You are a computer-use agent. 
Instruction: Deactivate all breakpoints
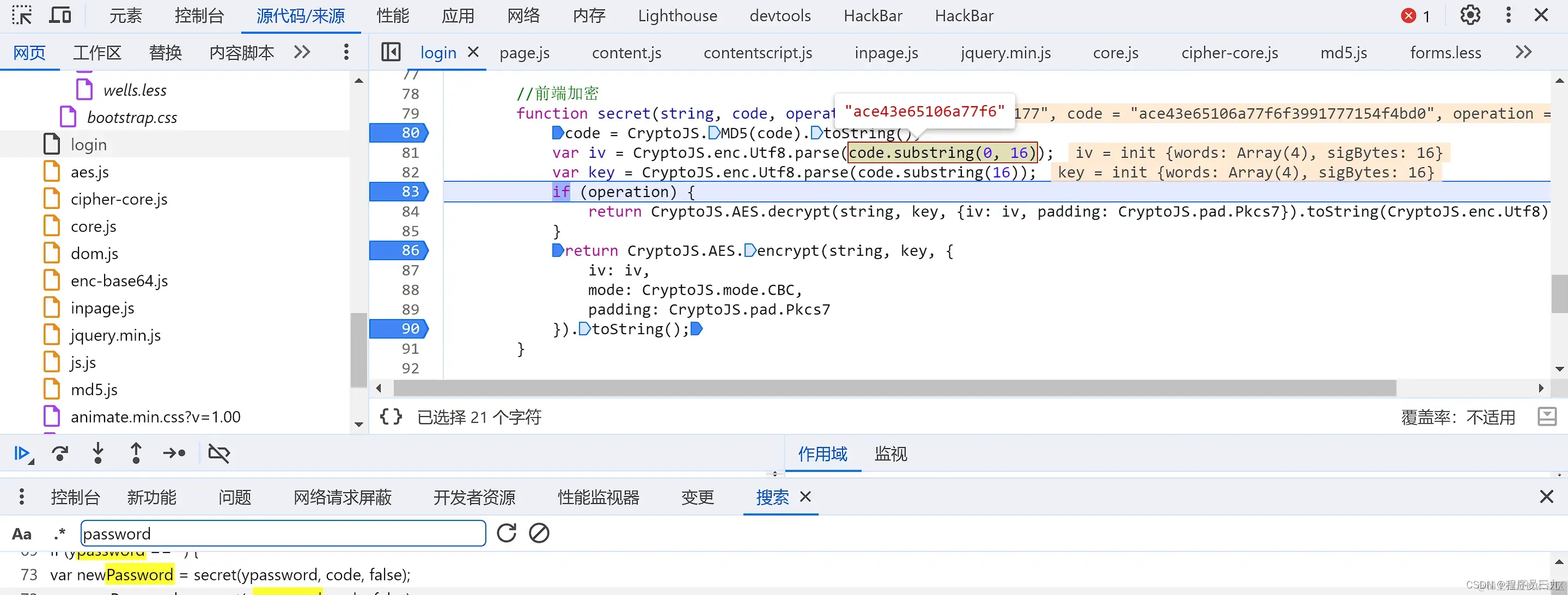[218, 453]
